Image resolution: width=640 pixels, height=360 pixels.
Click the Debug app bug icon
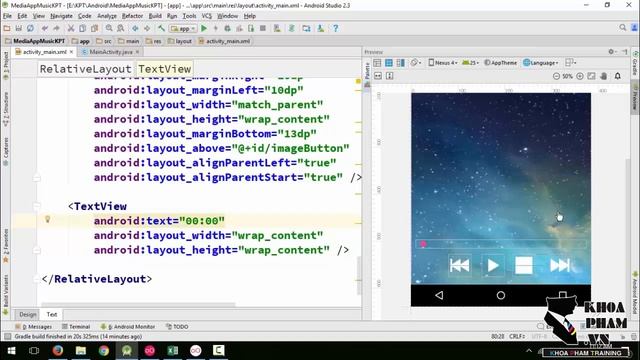pos(227,28)
